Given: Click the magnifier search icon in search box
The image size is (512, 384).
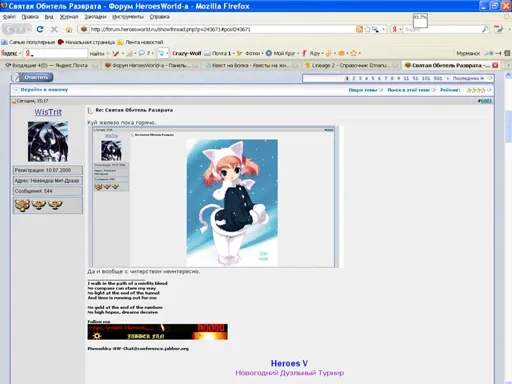Looking at the screenshot, I should [485, 29].
